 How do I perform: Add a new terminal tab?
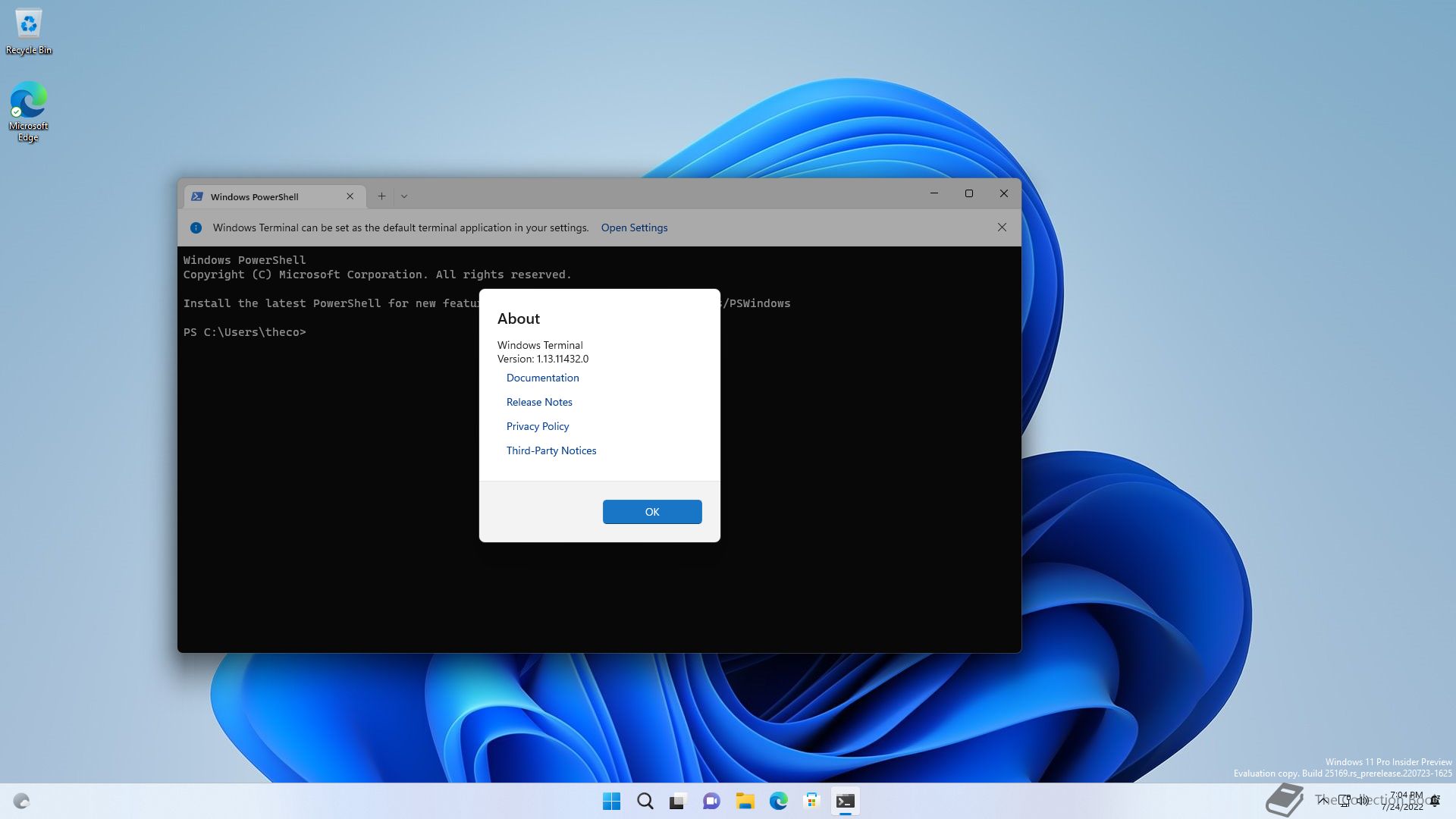[381, 196]
